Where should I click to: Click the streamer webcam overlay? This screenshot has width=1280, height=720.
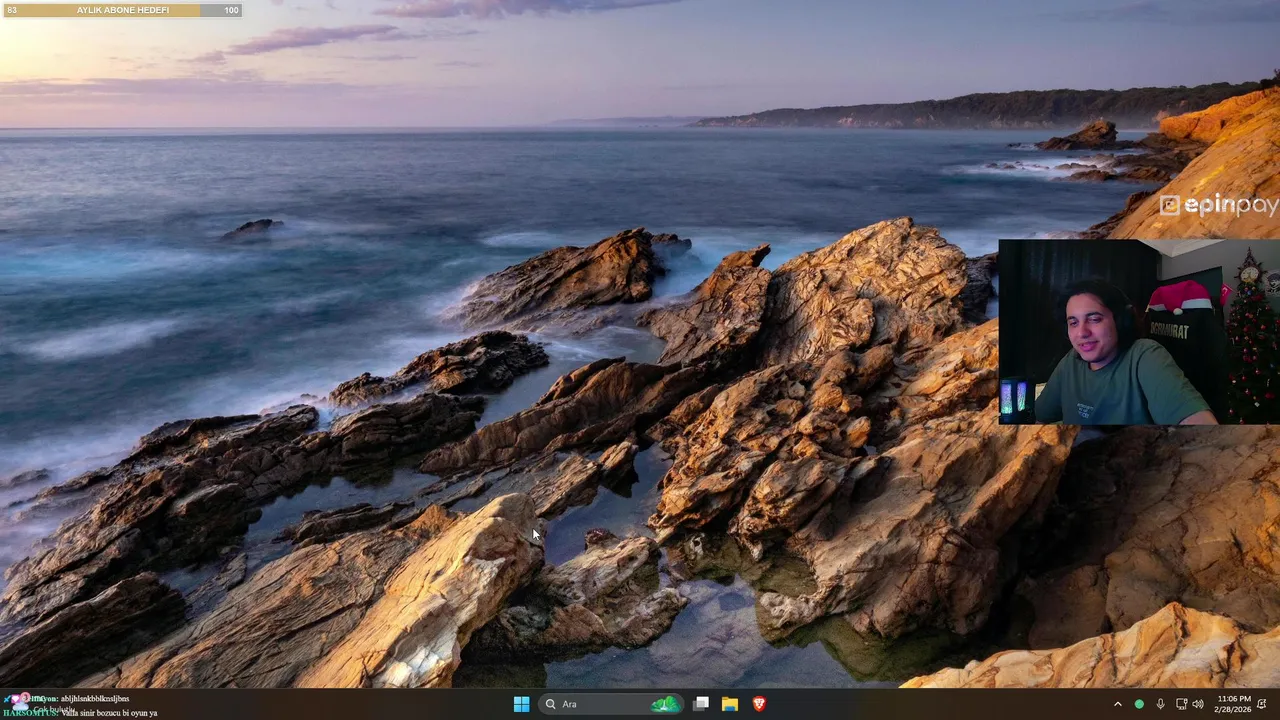1139,332
